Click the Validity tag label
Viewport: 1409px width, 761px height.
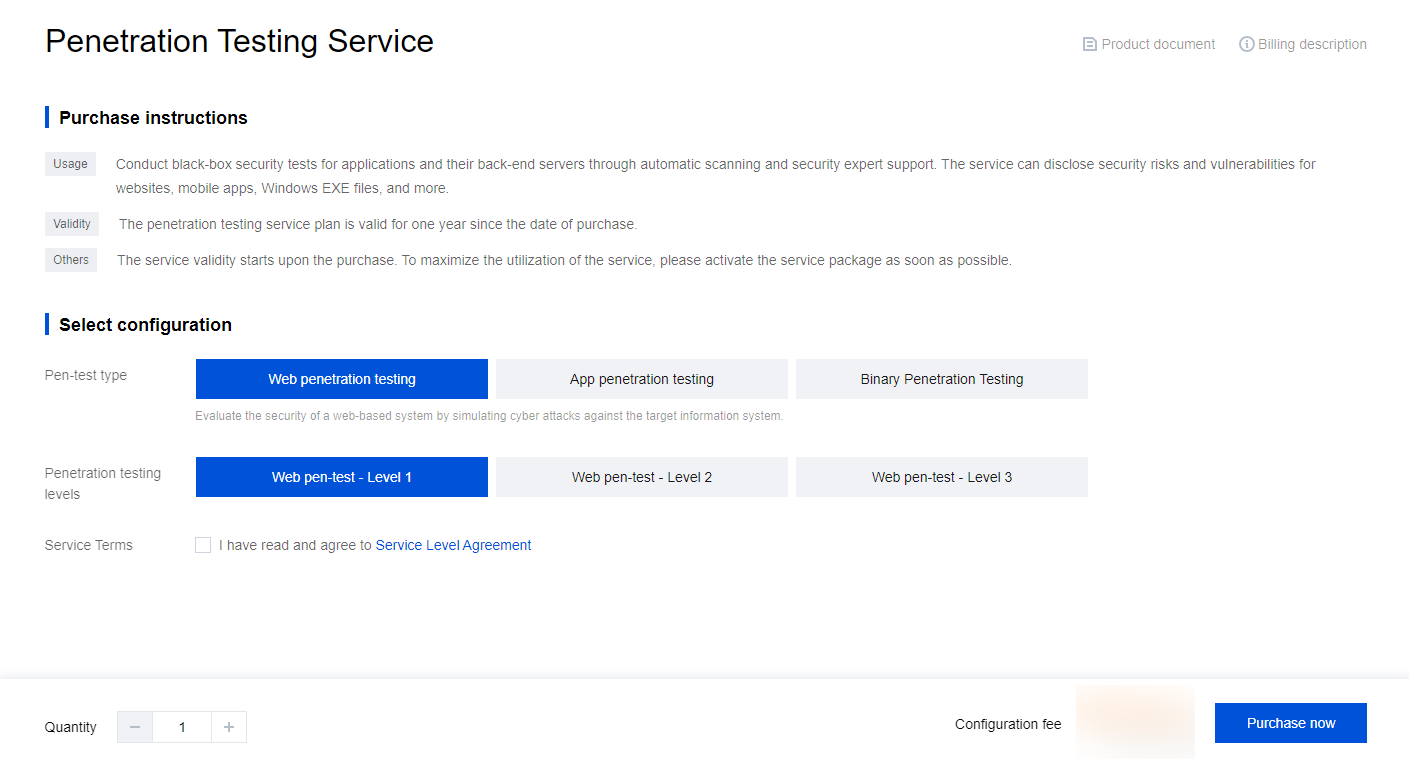tap(72, 224)
